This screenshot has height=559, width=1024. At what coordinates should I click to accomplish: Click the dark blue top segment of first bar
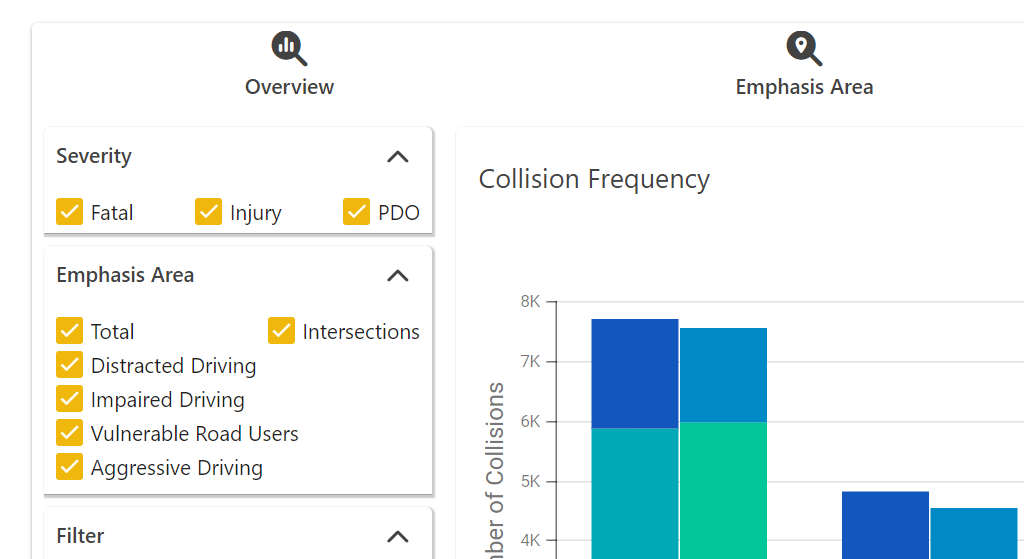coord(635,373)
